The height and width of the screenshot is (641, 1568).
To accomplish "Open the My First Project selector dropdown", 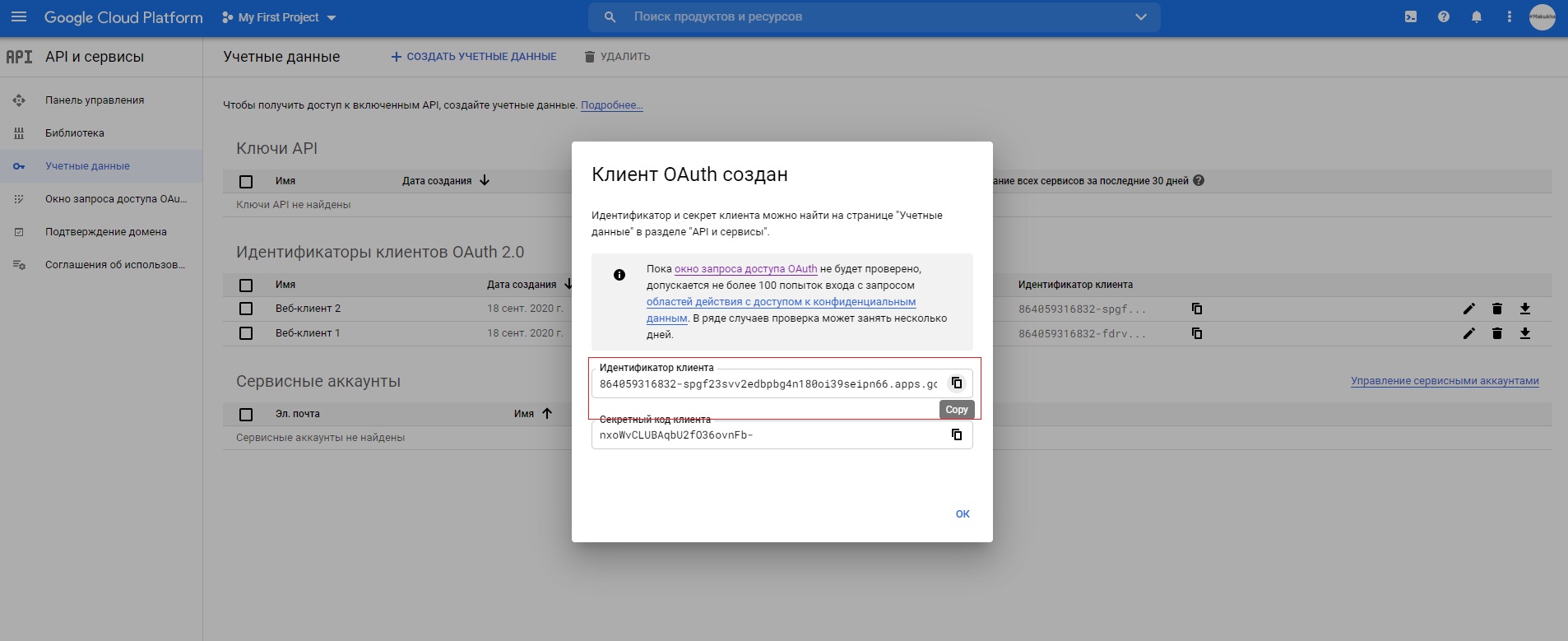I will coord(280,17).
